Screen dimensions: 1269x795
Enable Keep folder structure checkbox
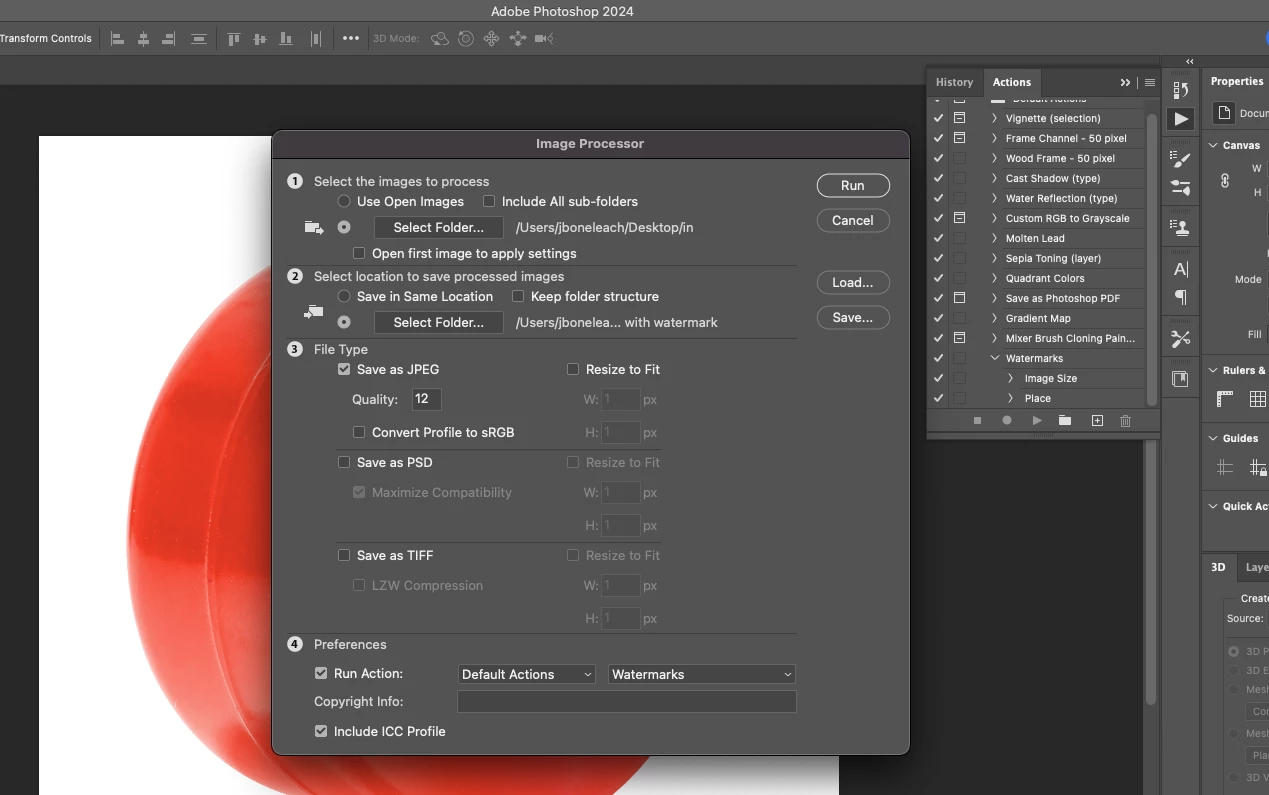click(x=518, y=296)
